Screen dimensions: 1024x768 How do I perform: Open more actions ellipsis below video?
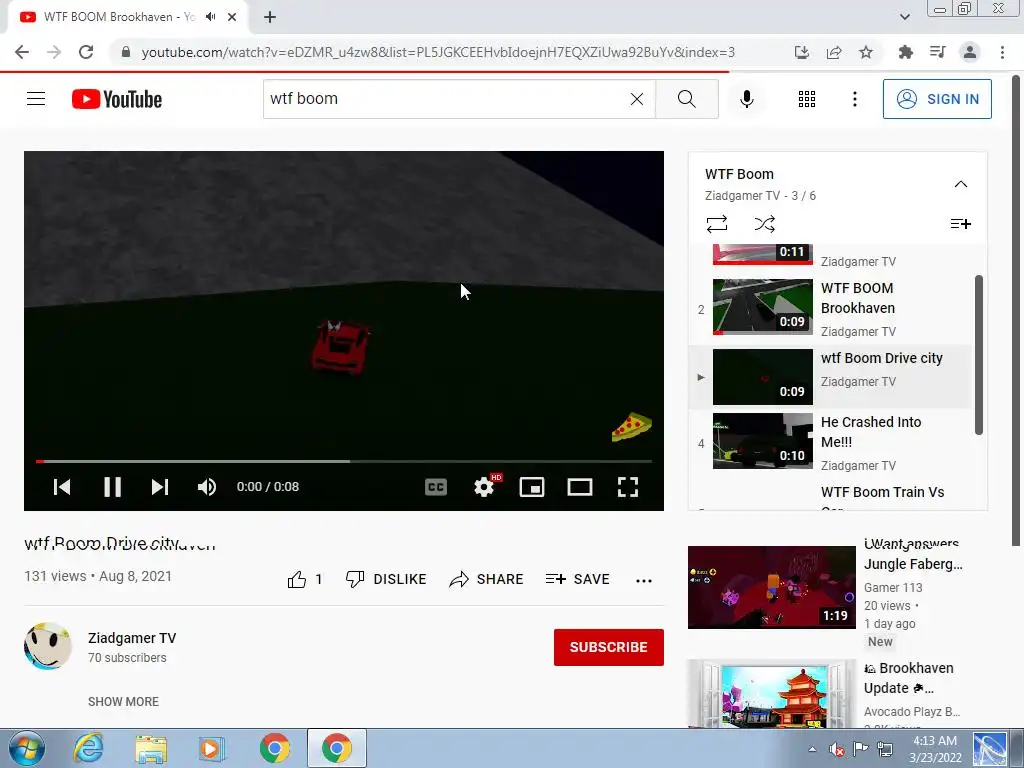point(644,580)
